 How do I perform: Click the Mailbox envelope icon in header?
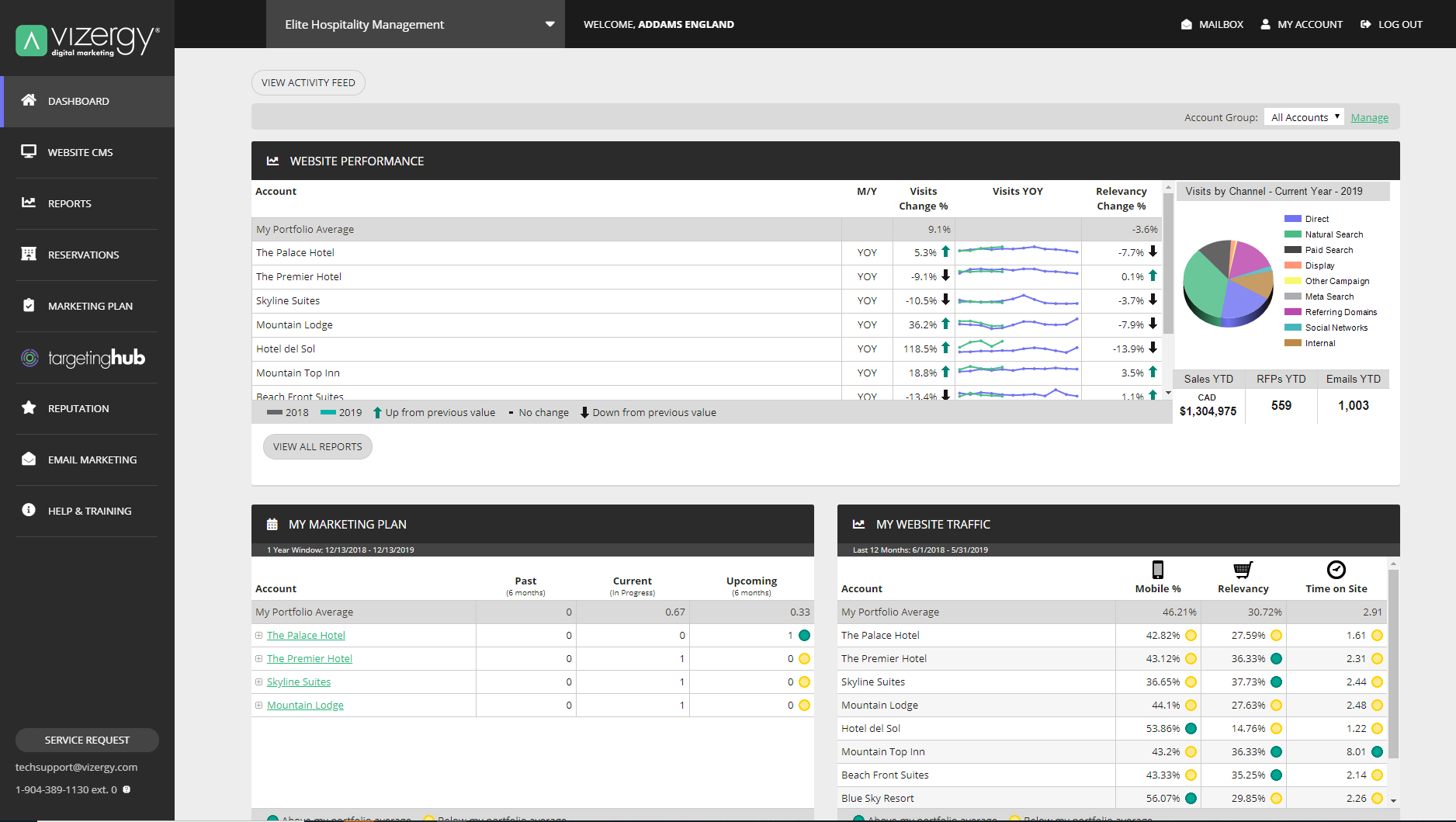click(1187, 24)
